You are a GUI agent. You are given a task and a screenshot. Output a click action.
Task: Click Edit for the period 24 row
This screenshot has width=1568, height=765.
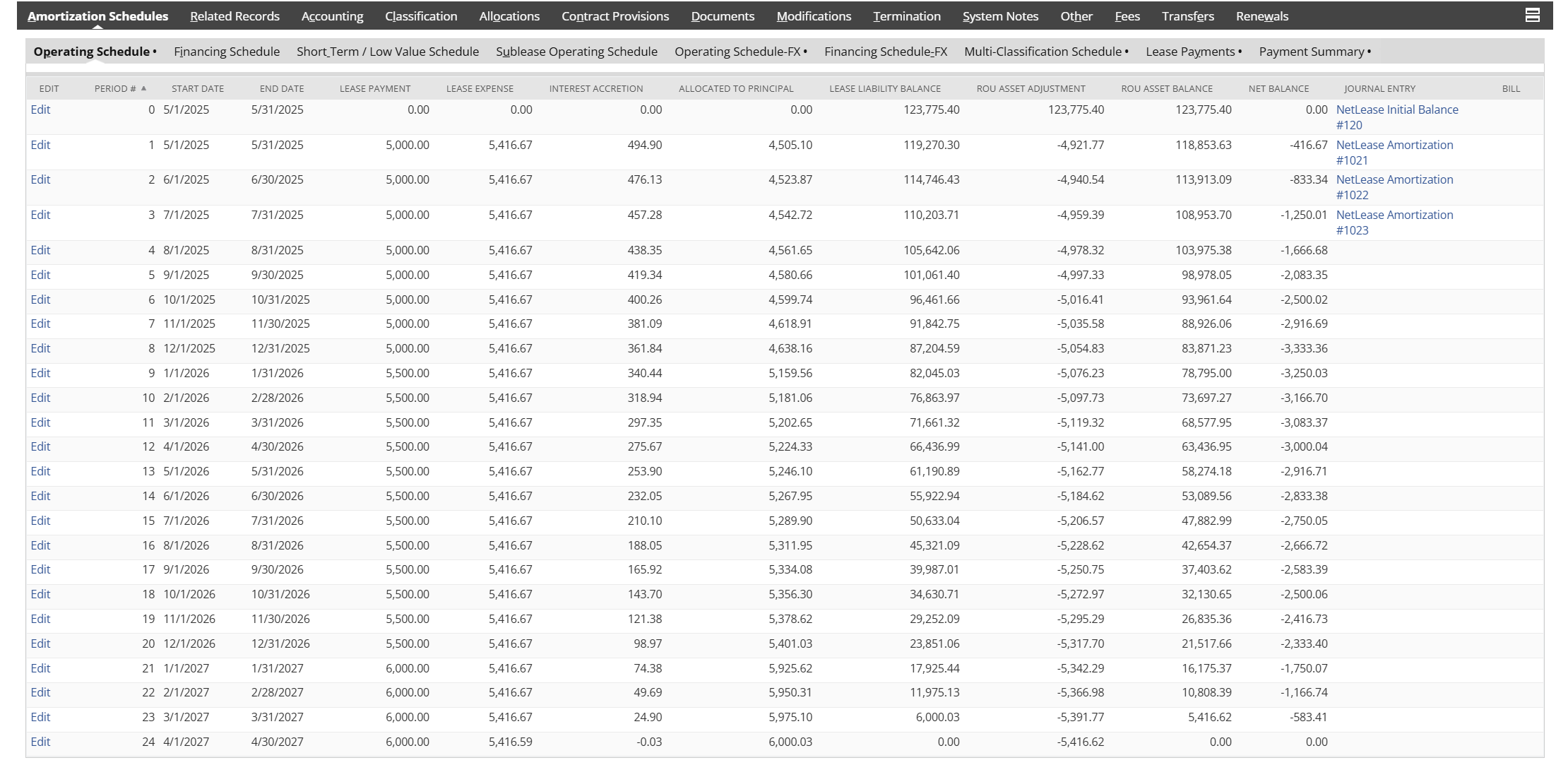click(x=40, y=742)
